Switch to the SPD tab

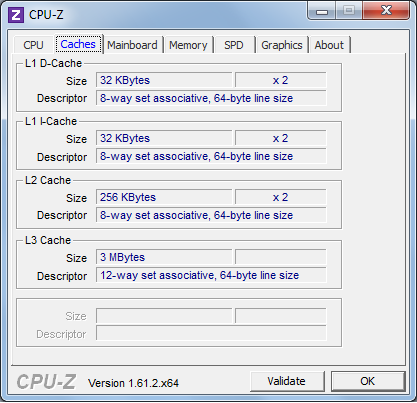click(x=234, y=45)
